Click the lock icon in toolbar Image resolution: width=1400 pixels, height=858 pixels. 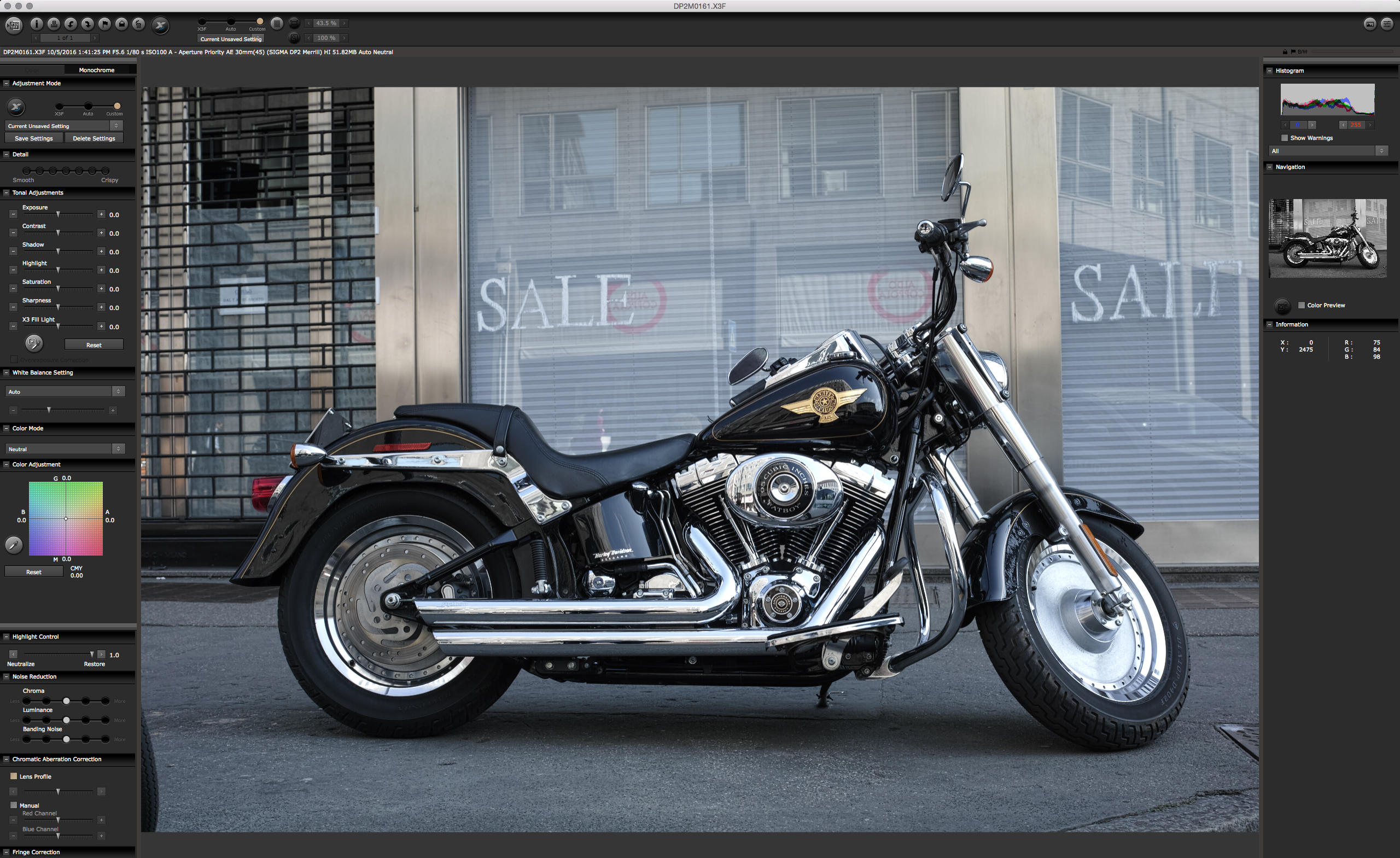coord(121,24)
